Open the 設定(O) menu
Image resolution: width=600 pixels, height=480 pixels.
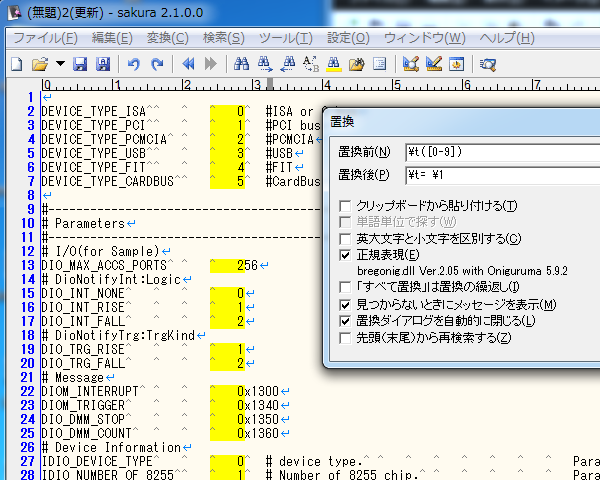(348, 38)
